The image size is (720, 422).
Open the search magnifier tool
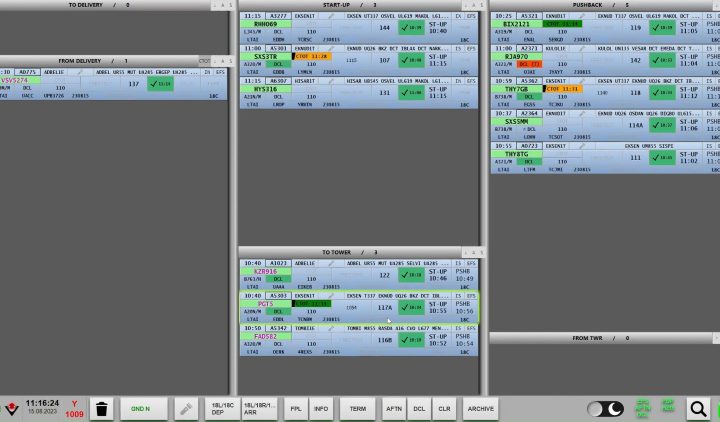[697, 408]
